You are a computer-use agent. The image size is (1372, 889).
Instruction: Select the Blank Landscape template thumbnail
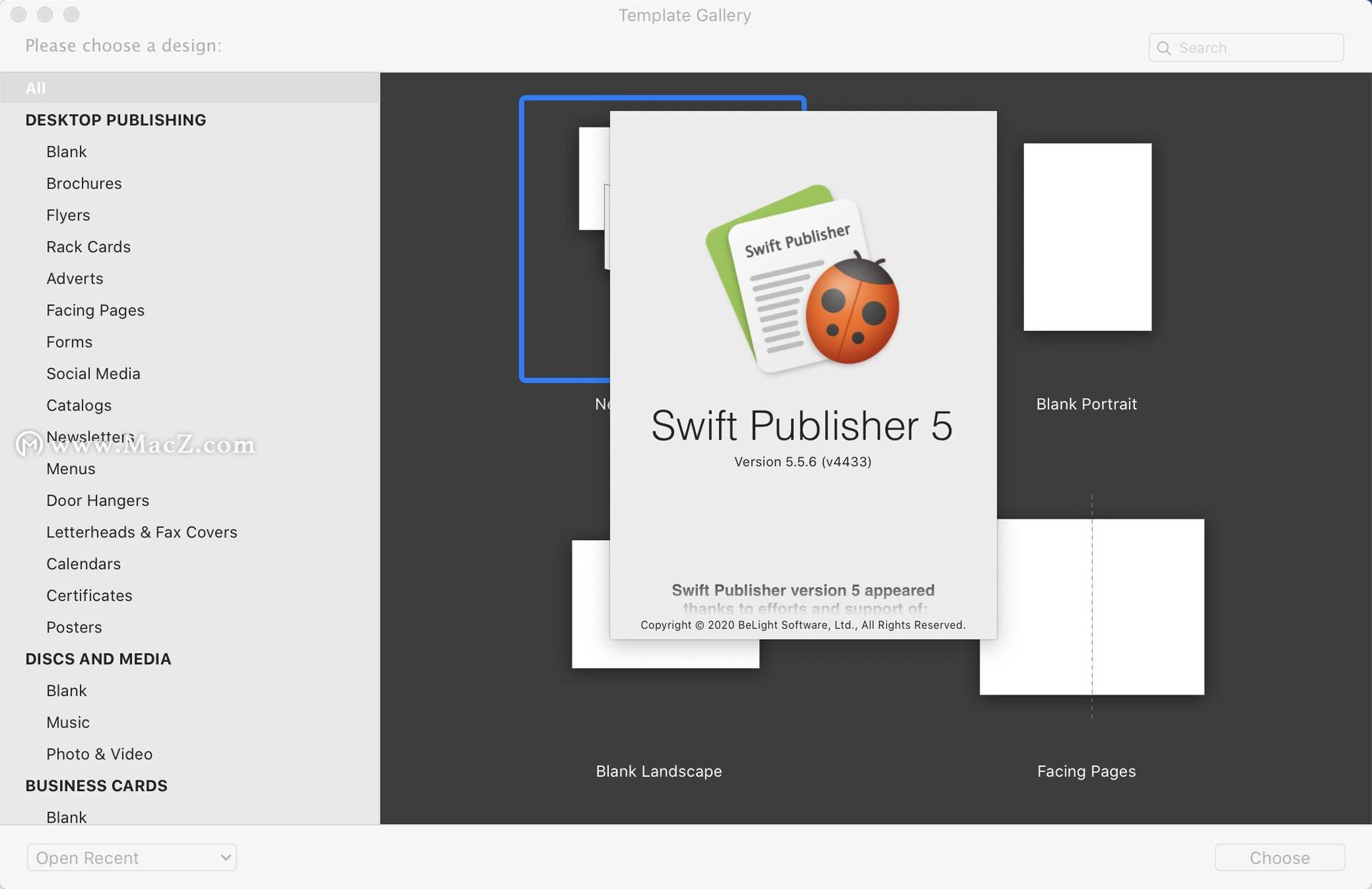tap(590, 605)
